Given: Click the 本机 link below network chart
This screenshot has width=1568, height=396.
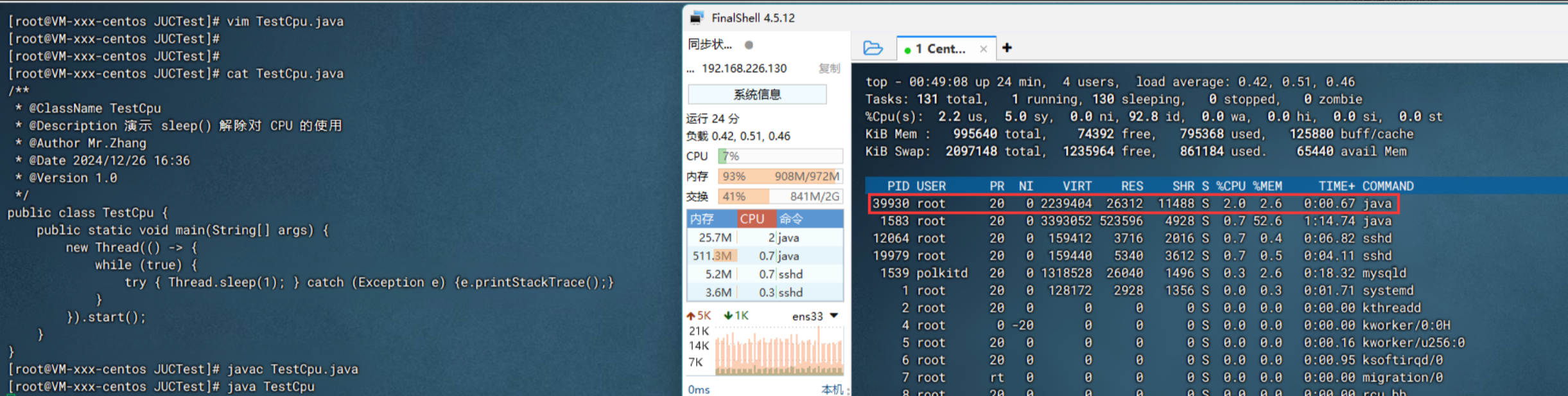Looking at the screenshot, I should [832, 389].
